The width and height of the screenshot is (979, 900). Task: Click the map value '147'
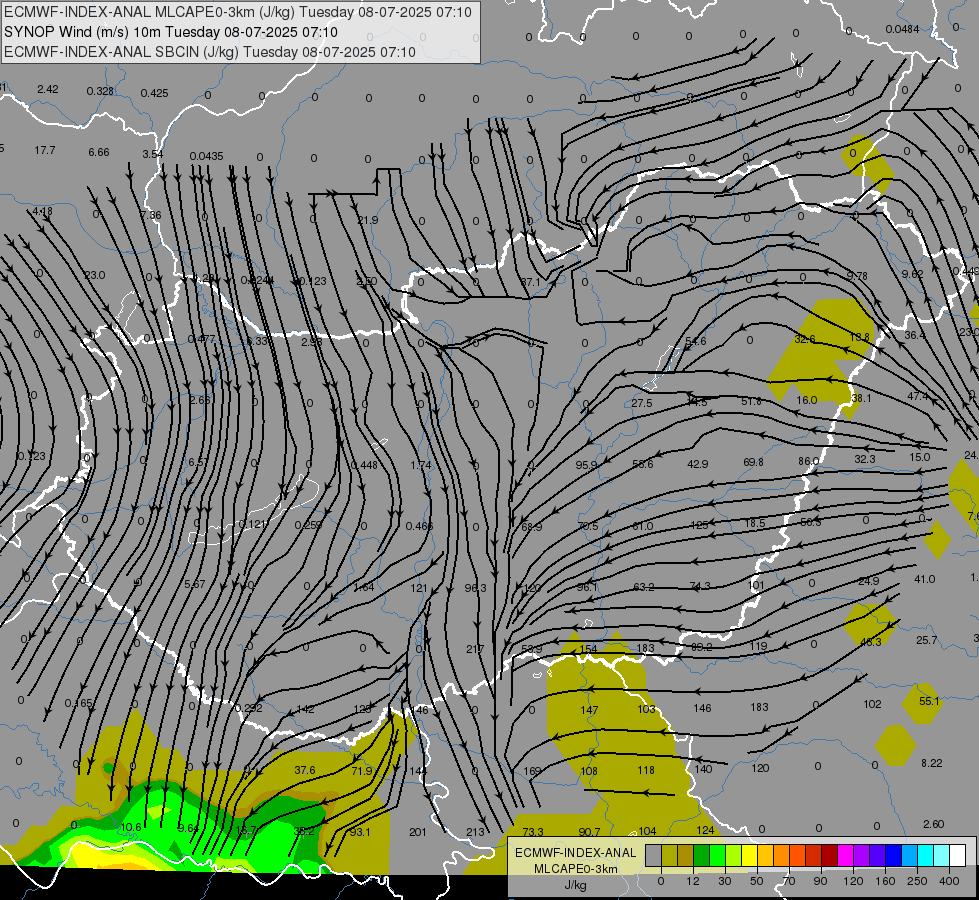click(x=589, y=710)
